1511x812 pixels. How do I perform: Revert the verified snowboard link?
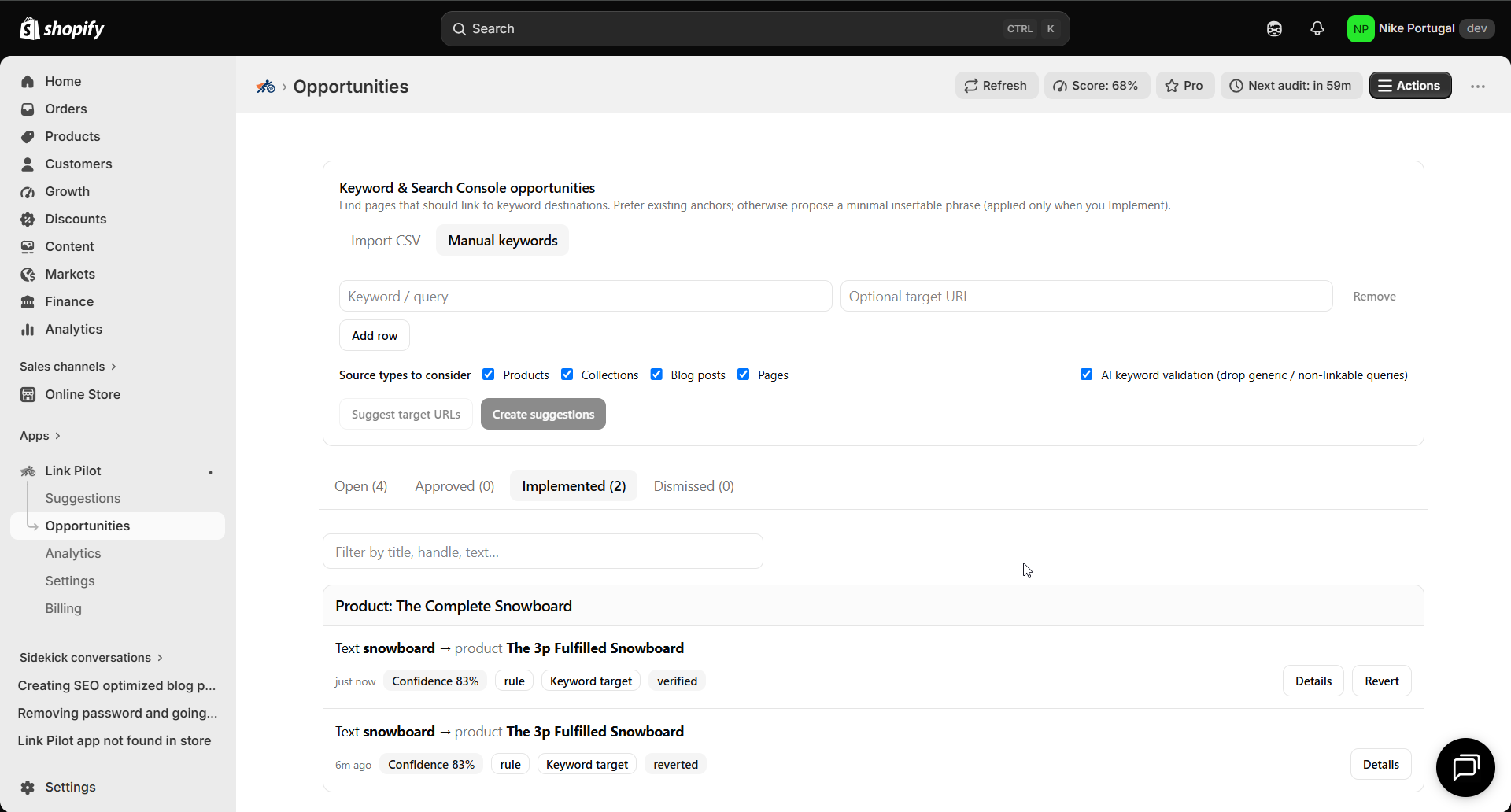tap(1382, 681)
